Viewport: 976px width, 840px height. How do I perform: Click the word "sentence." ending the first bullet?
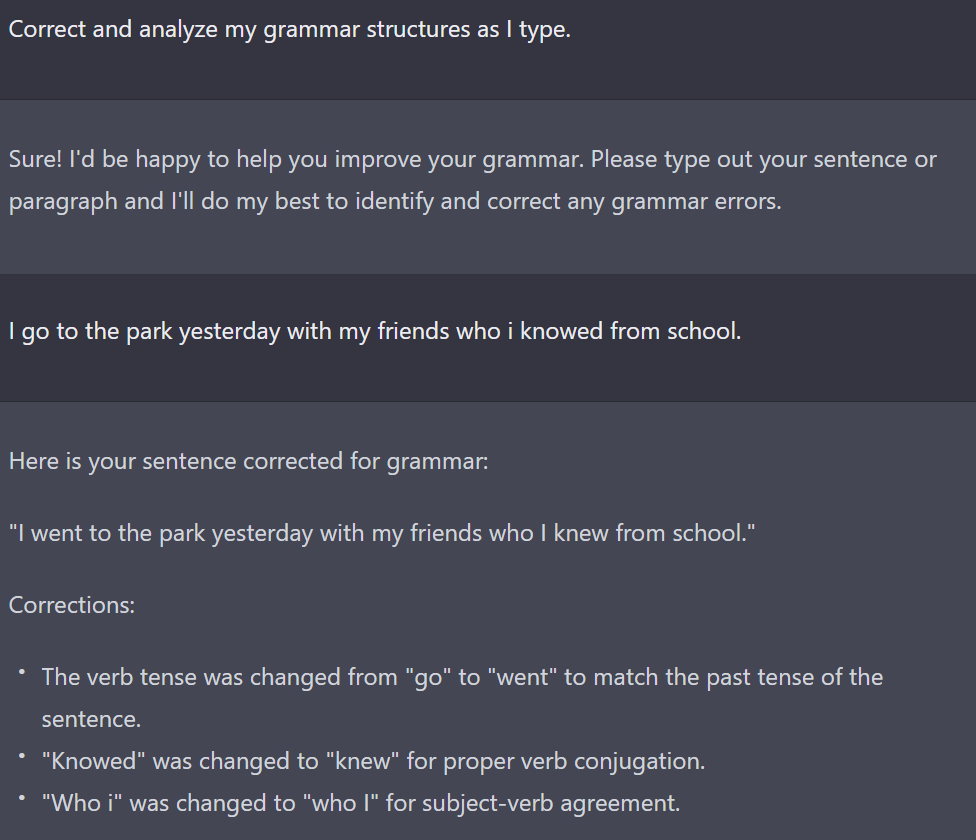(x=92, y=720)
